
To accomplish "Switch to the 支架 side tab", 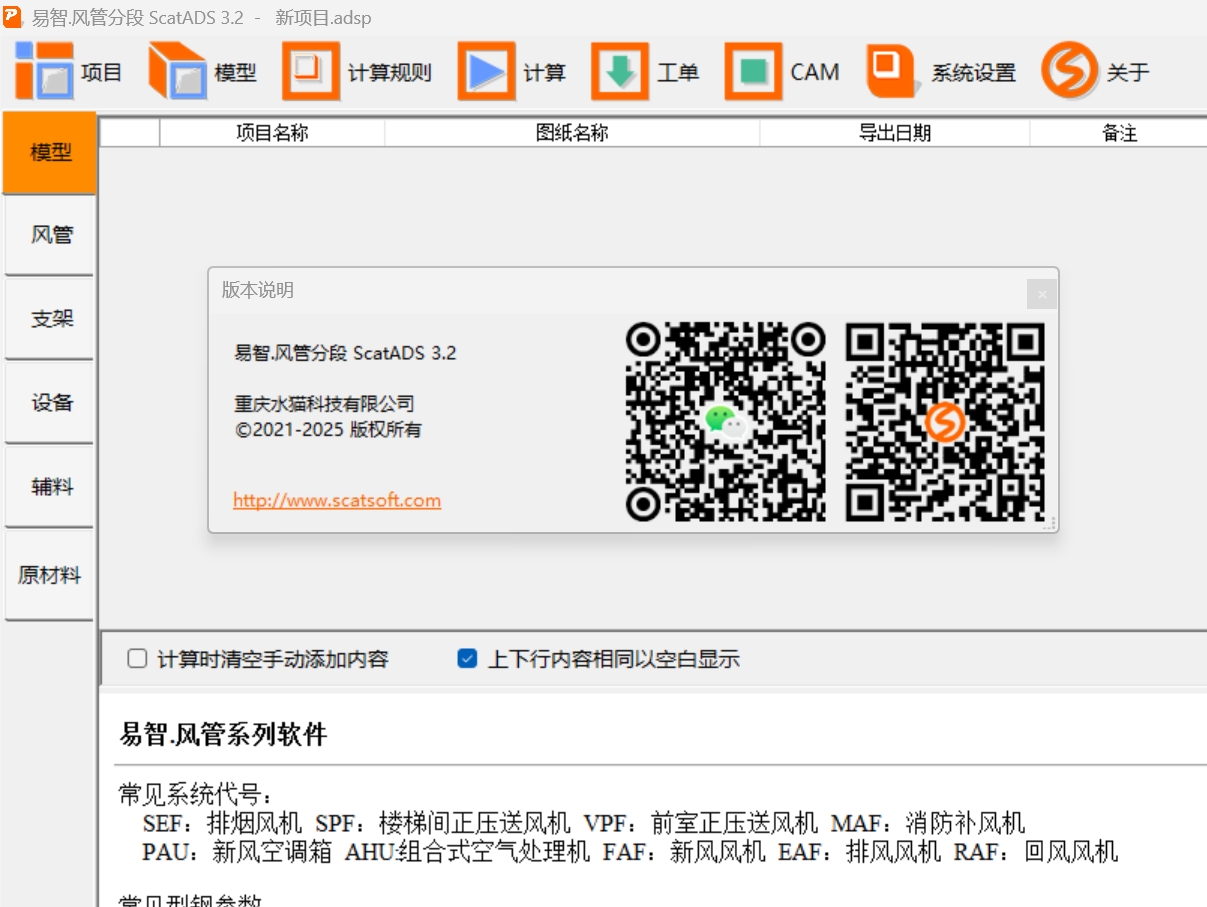I will (x=51, y=319).
